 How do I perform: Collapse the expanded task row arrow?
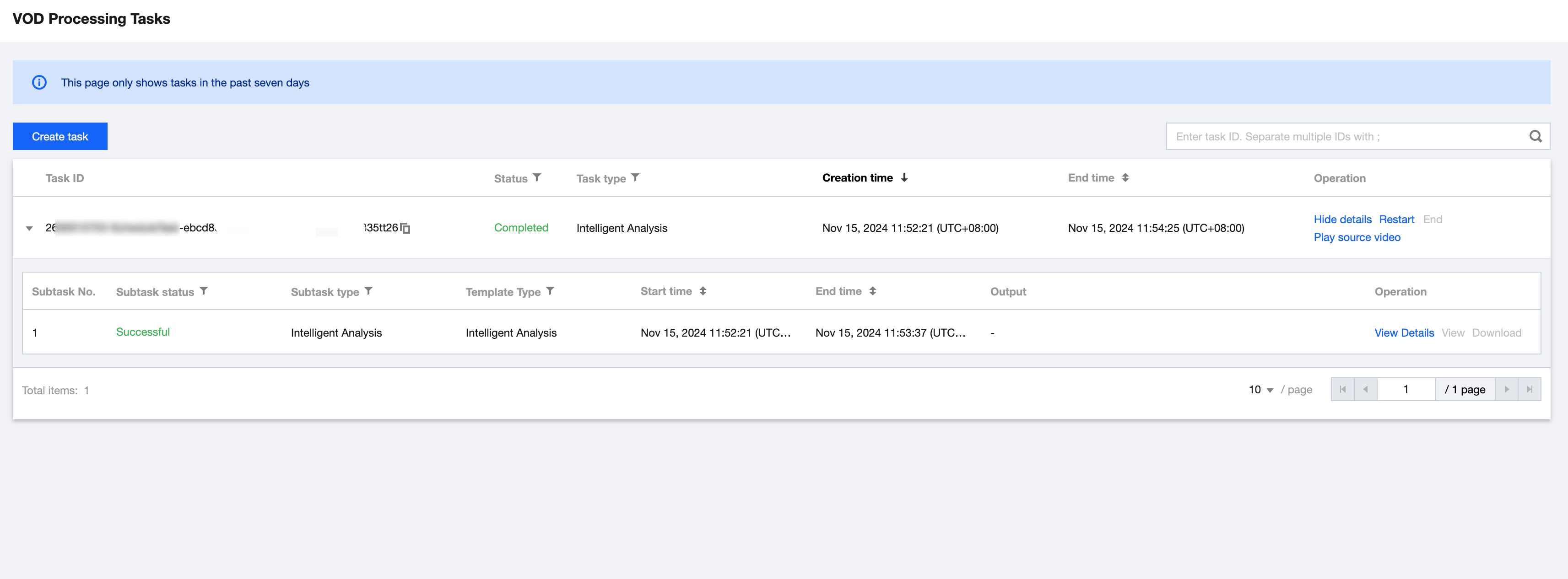[29, 228]
